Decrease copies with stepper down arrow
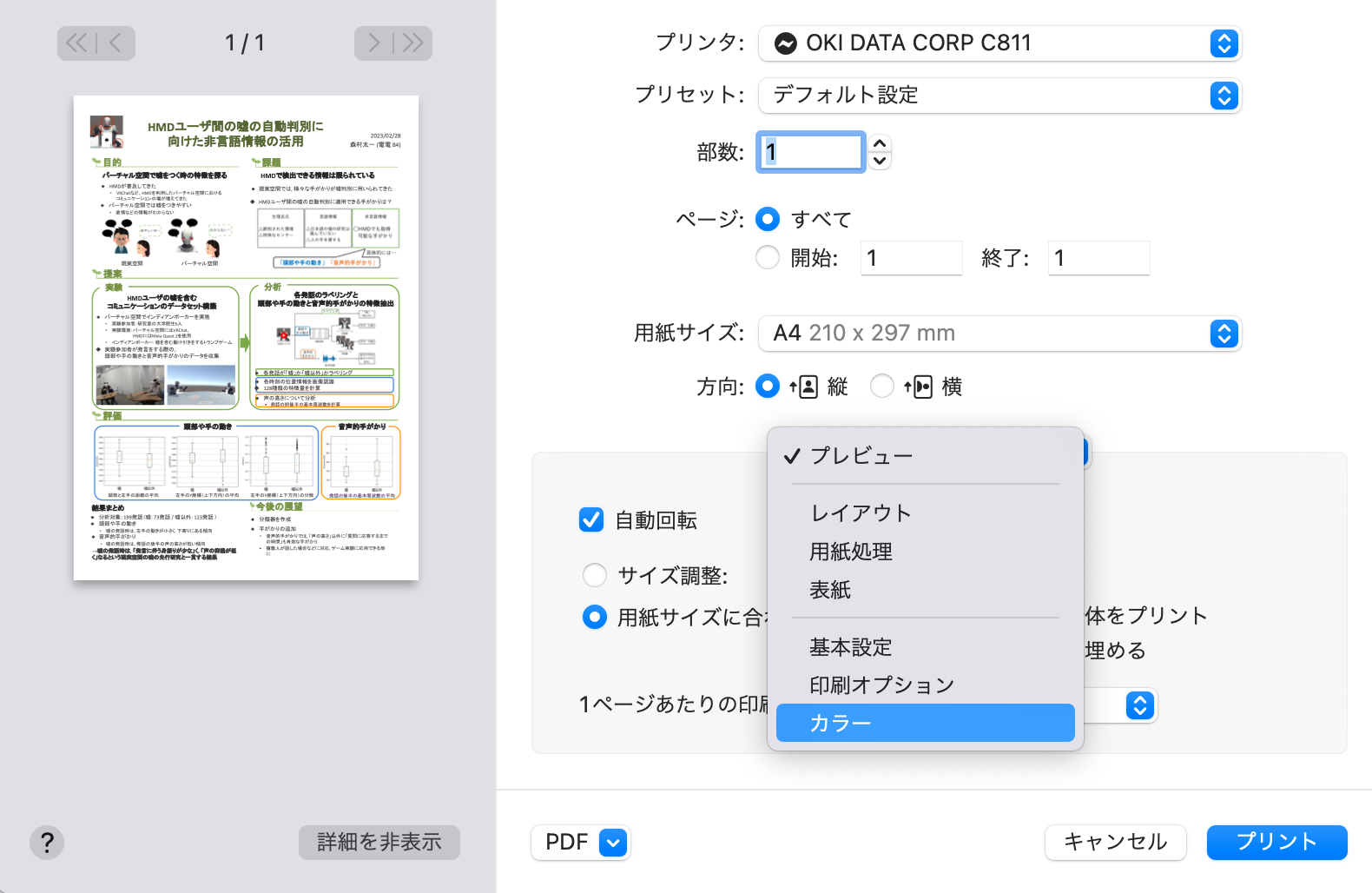This screenshot has height=893, width=1372. 880,161
